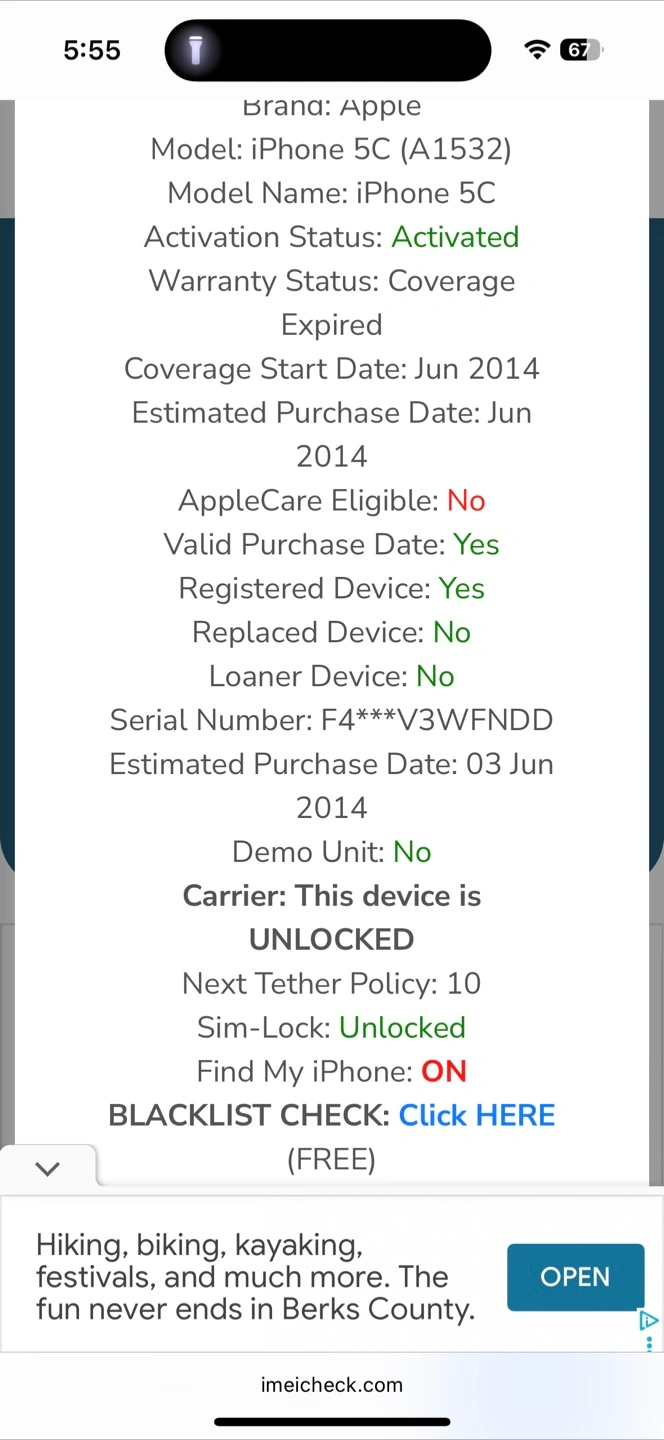664x1440 pixels.
Task: Tap the "Next Tether Policy: 10" line
Action: (x=331, y=983)
